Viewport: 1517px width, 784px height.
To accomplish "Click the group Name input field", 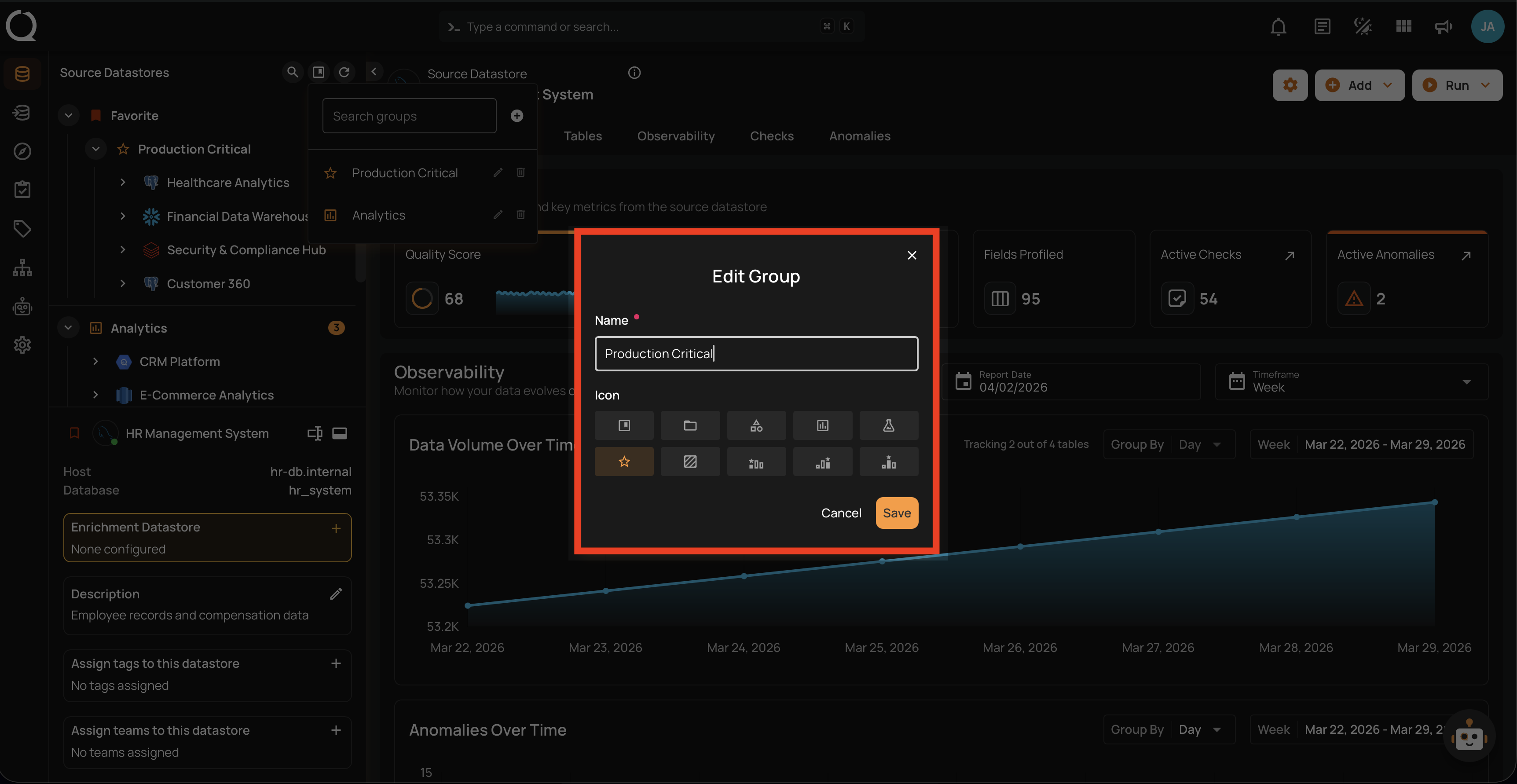I will tap(755, 353).
